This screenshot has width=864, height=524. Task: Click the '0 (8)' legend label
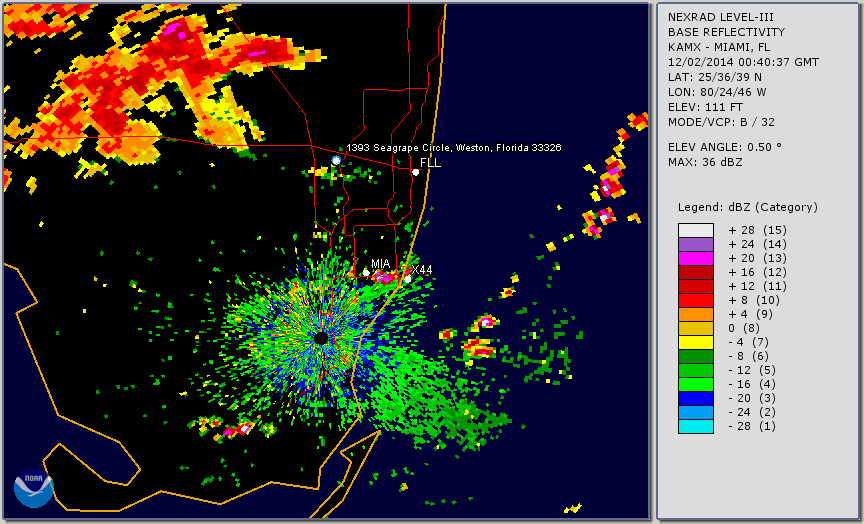744,328
